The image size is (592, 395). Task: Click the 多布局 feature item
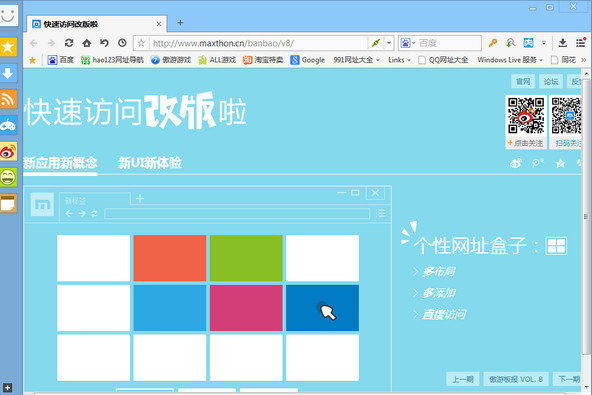pyautogui.click(x=434, y=272)
